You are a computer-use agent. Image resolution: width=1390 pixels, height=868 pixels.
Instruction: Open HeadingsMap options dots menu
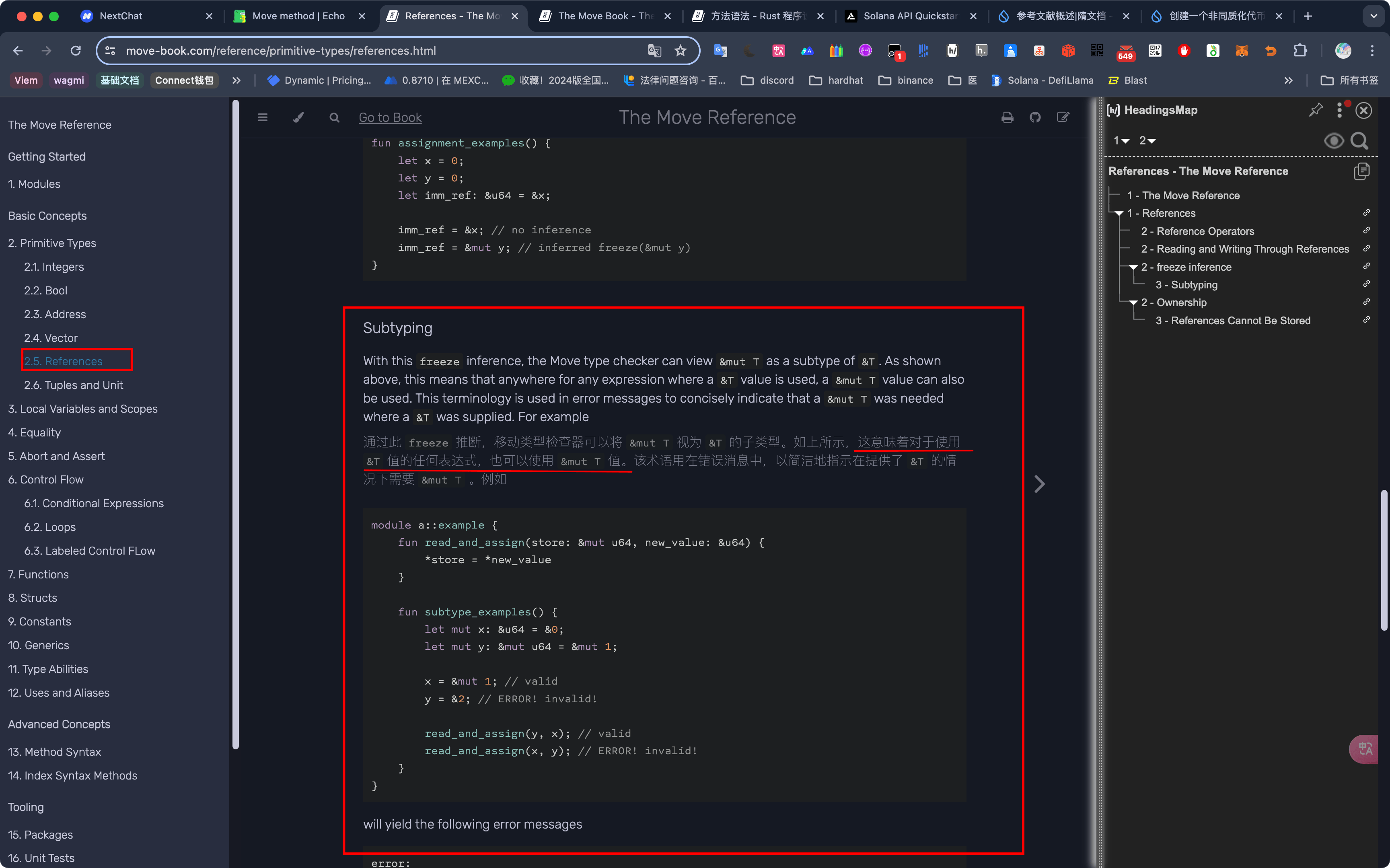1339,110
